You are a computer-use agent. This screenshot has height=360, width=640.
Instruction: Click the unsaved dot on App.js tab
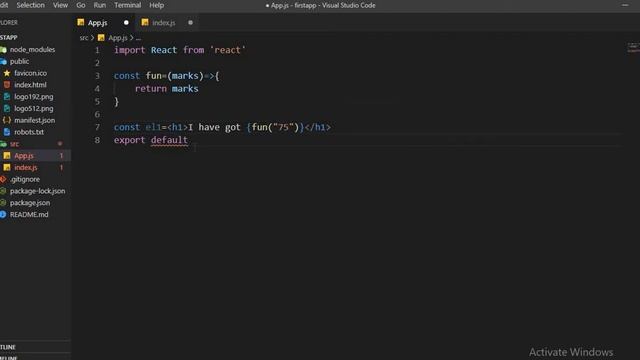(126, 23)
